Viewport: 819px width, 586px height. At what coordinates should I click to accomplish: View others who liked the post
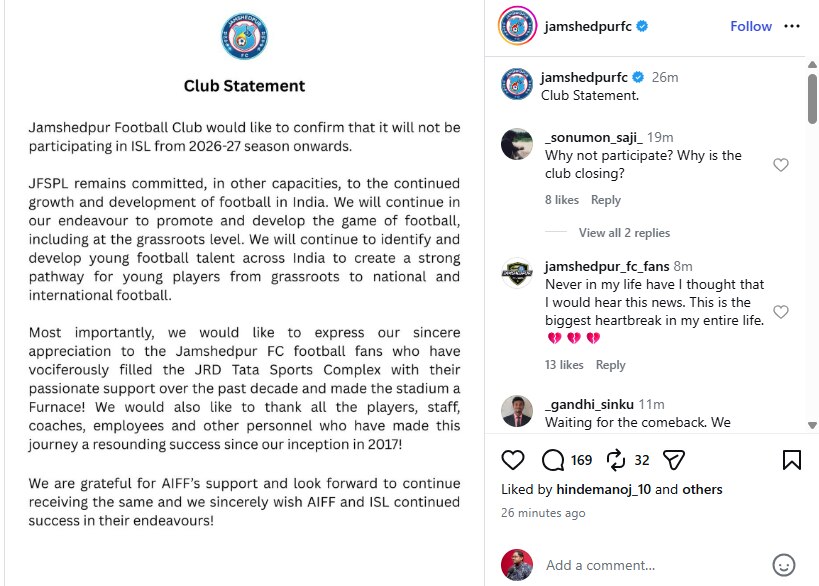pos(702,489)
